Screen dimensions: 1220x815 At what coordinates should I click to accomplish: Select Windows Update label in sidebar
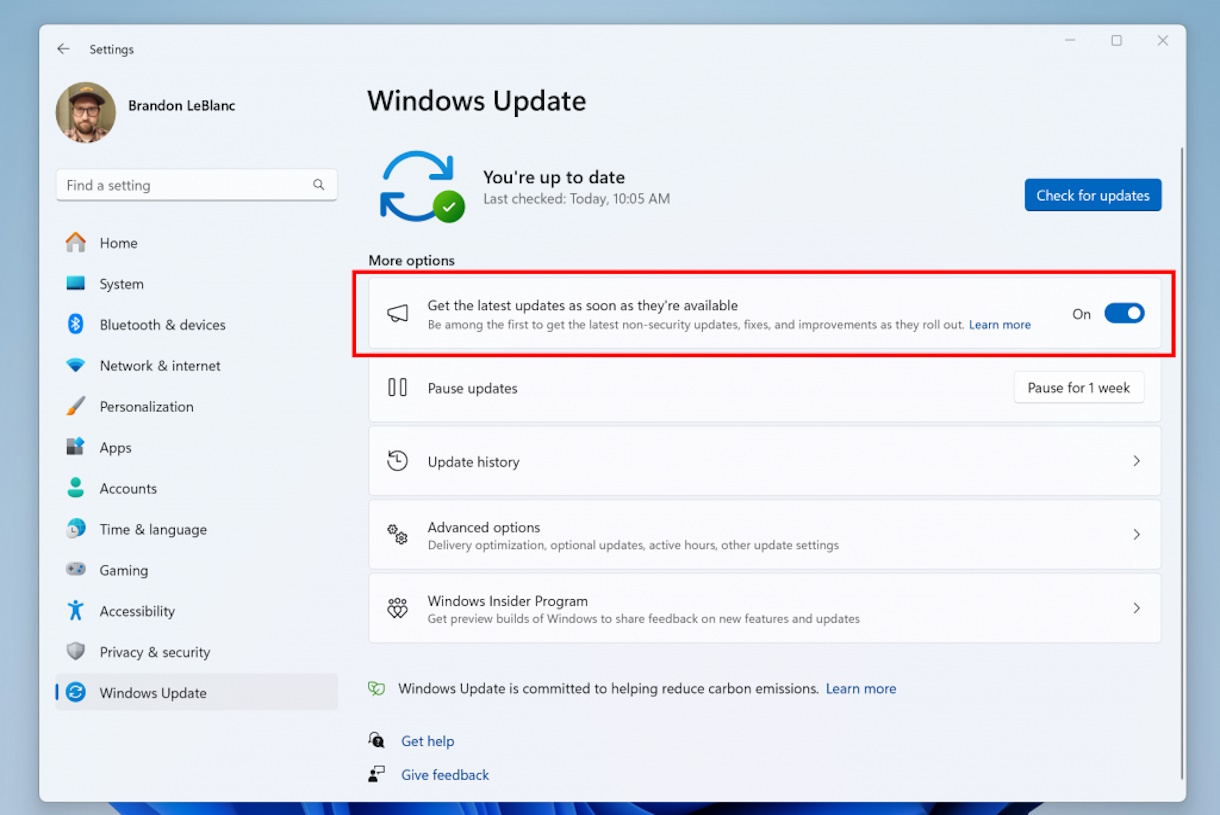click(153, 693)
